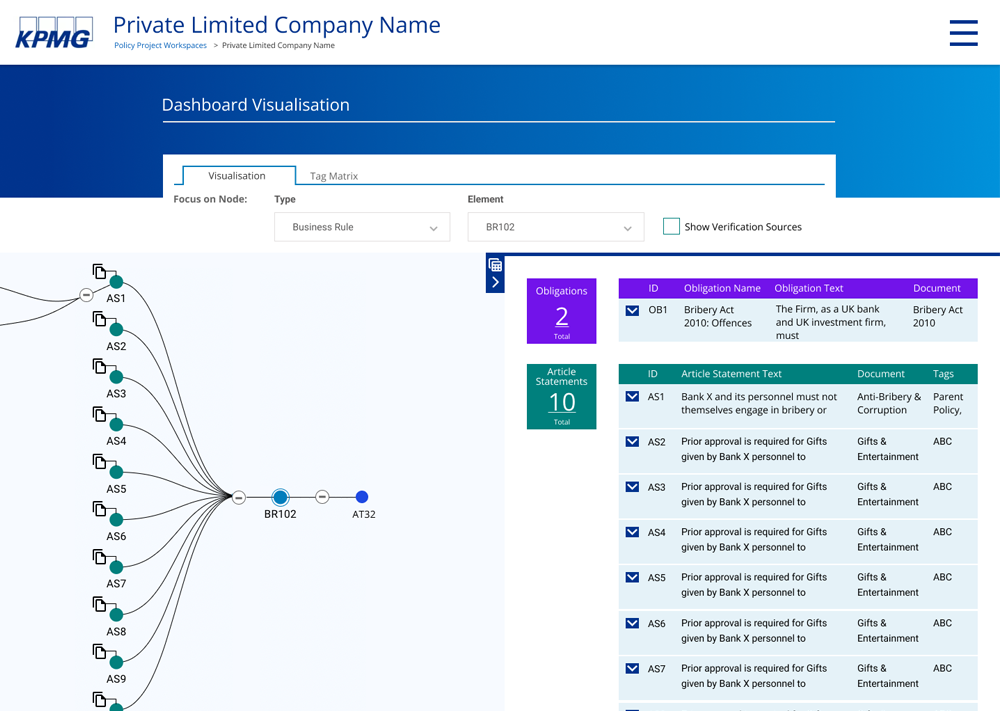Click the KPMG logo

pyautogui.click(x=54, y=33)
